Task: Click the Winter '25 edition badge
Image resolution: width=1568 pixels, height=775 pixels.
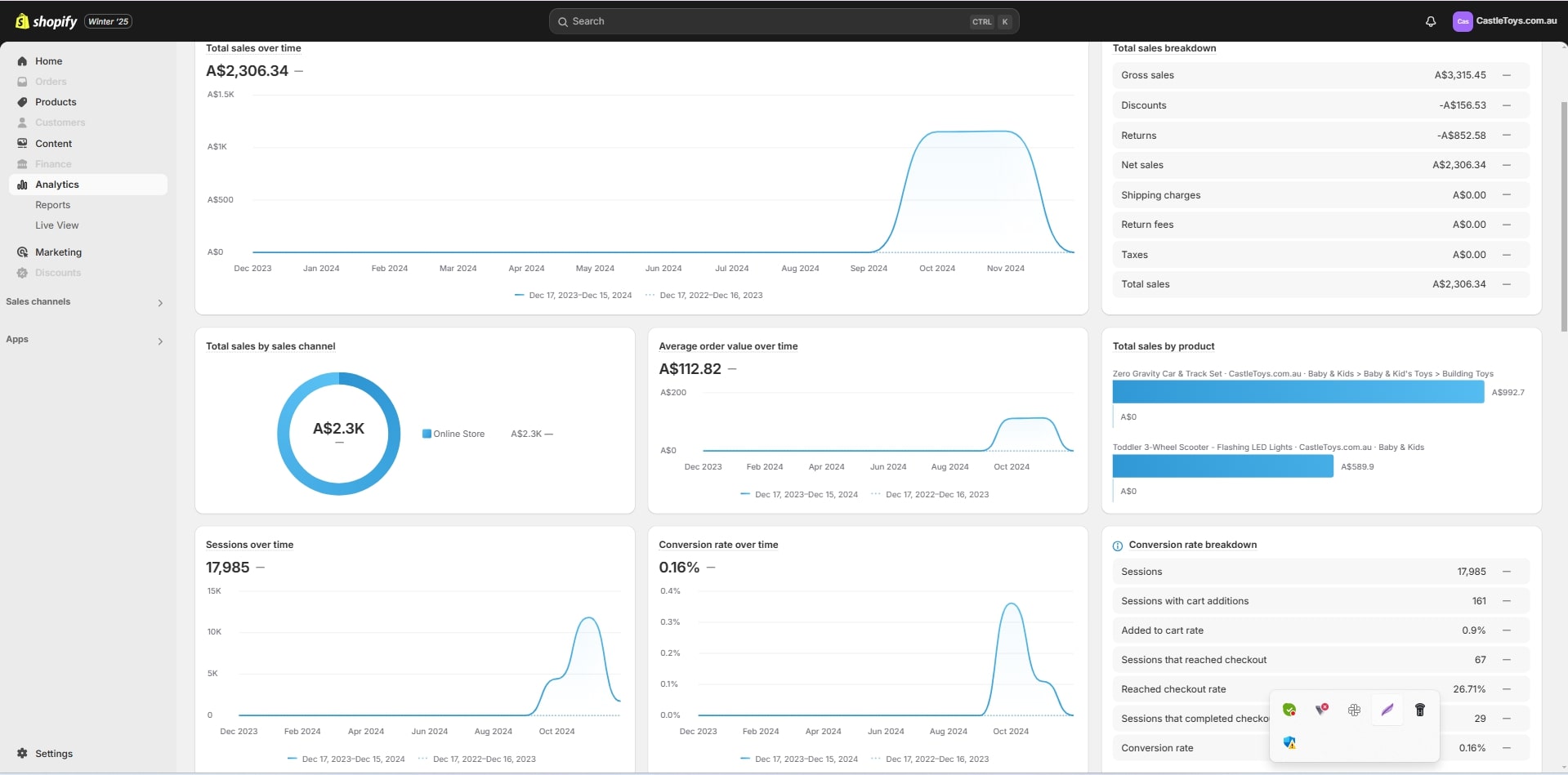Action: (108, 21)
